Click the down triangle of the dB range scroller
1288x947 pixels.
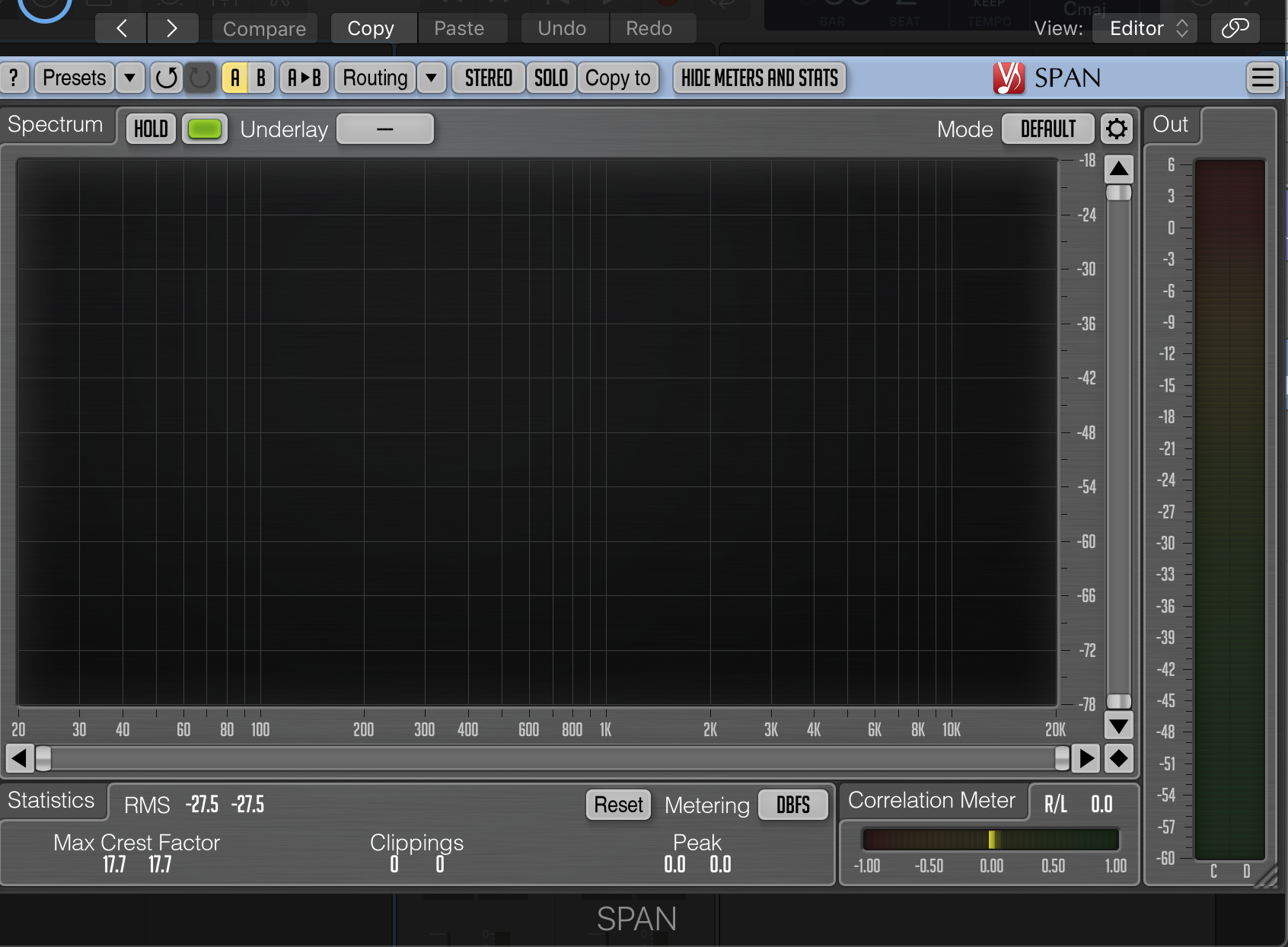1118,725
